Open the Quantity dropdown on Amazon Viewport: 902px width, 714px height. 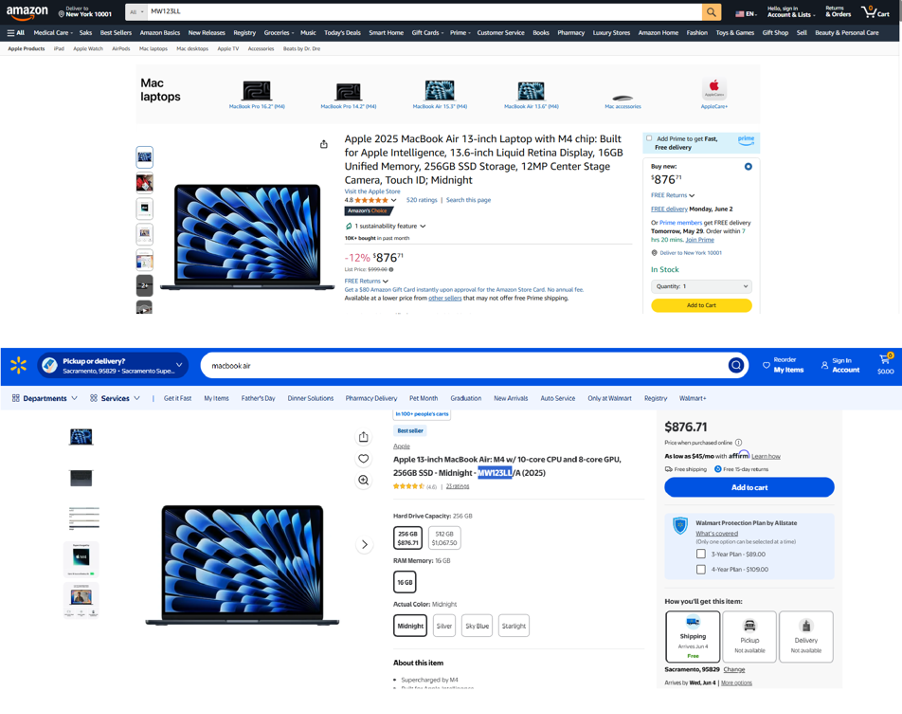tap(701, 286)
